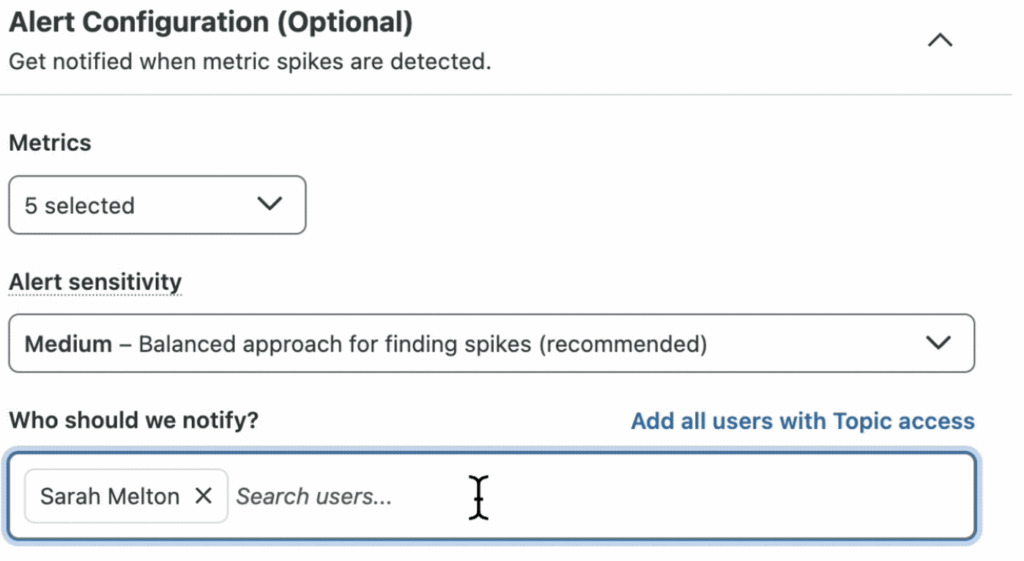This screenshot has width=1024, height=561.
Task: Collapse the Alert Configuration section chevron
Action: (x=940, y=41)
